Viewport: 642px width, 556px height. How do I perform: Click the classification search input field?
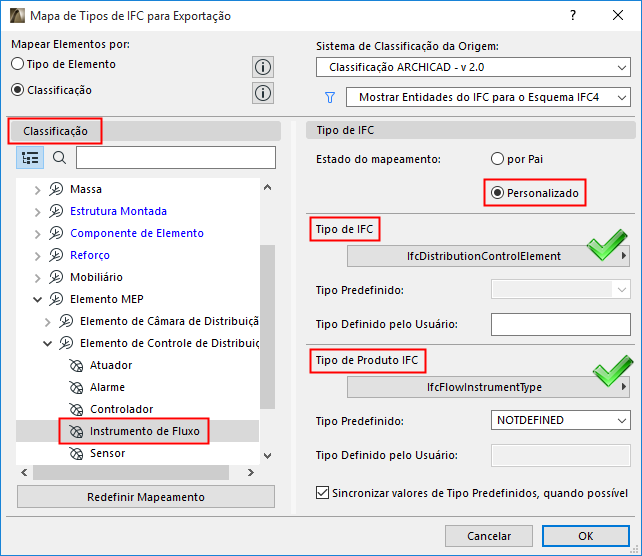coord(176,158)
